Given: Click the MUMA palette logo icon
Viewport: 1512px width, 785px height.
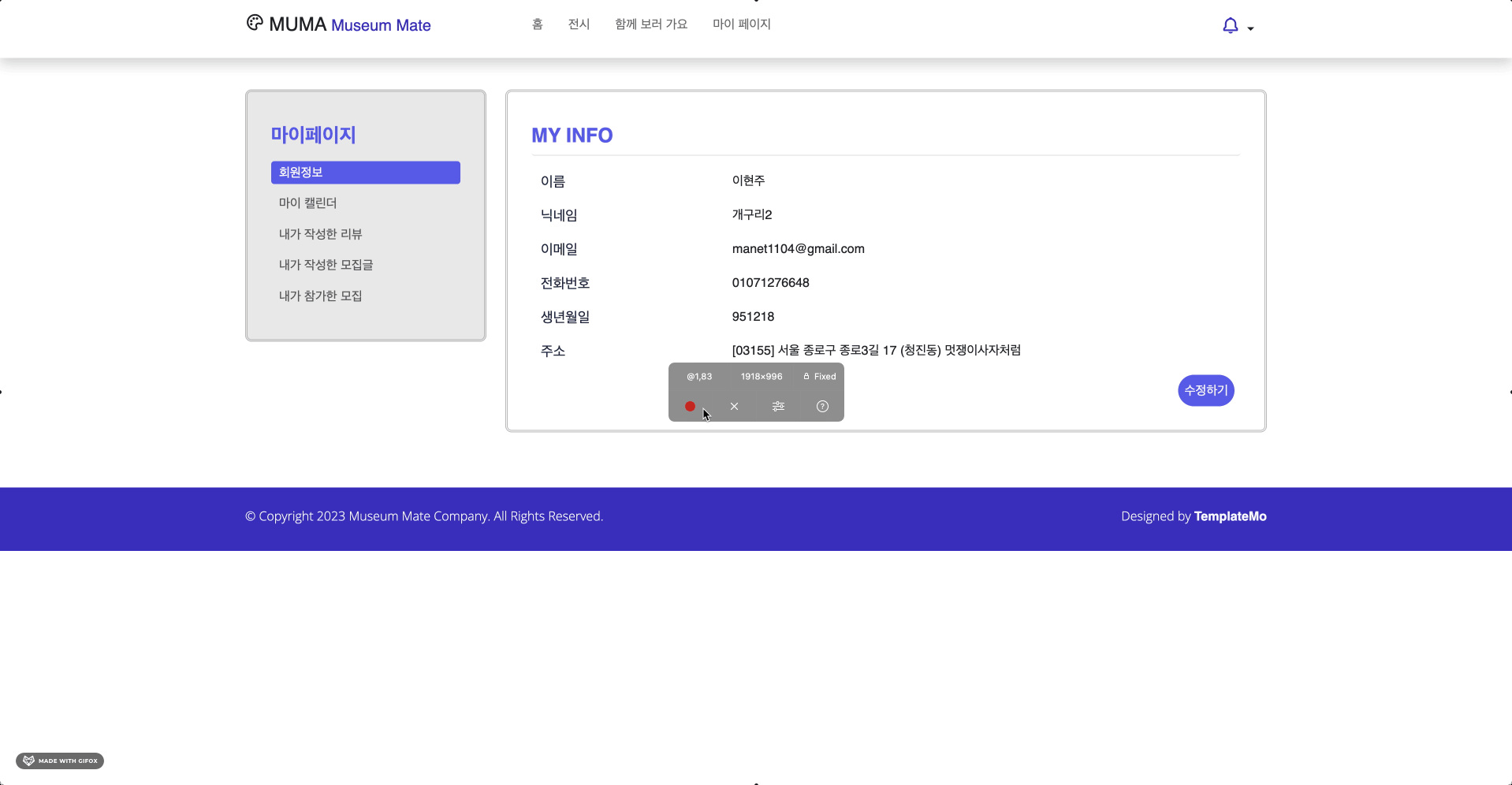Looking at the screenshot, I should 254,23.
